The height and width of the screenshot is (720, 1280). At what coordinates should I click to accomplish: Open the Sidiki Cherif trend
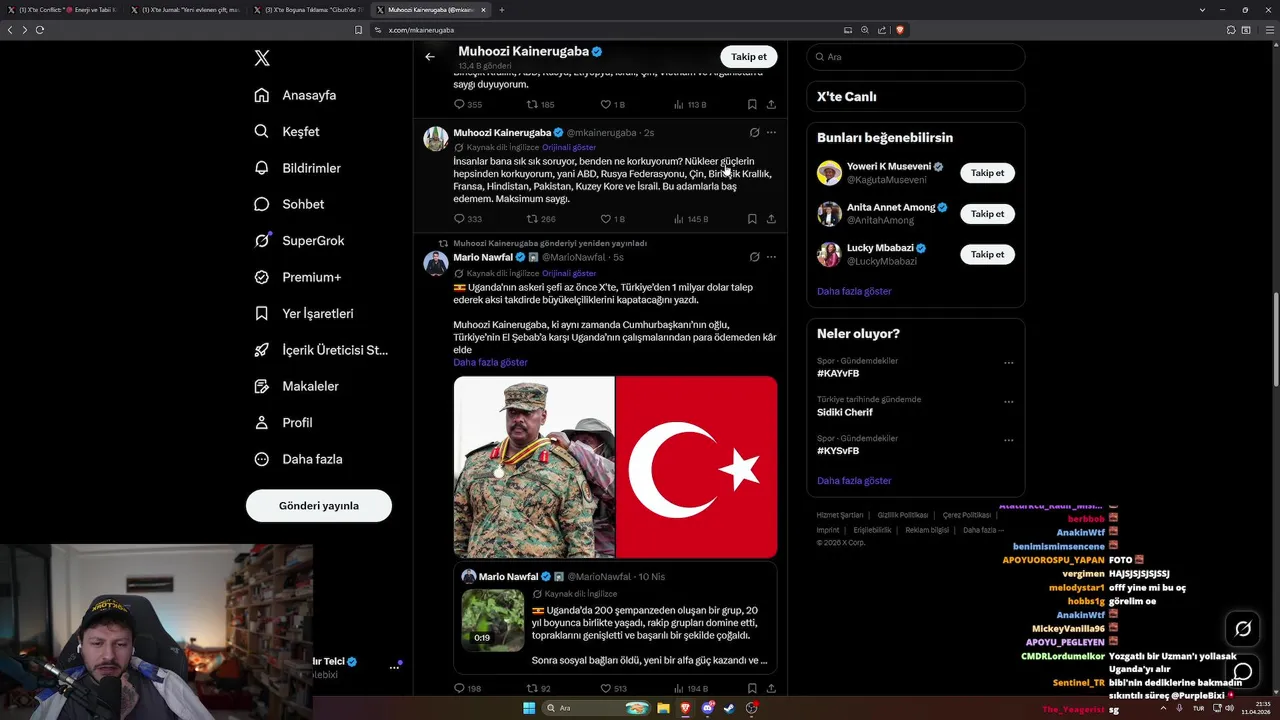coord(845,412)
